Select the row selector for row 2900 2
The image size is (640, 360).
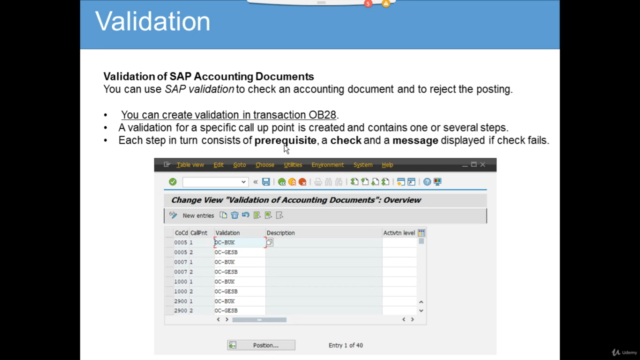169,311
